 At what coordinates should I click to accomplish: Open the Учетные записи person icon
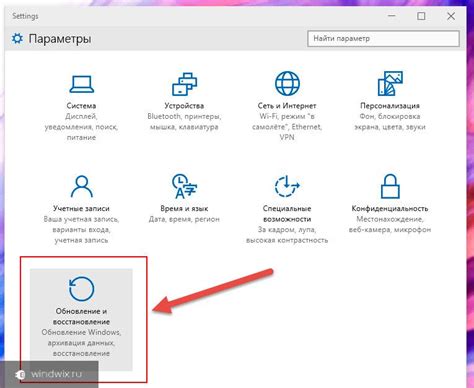coord(82,186)
